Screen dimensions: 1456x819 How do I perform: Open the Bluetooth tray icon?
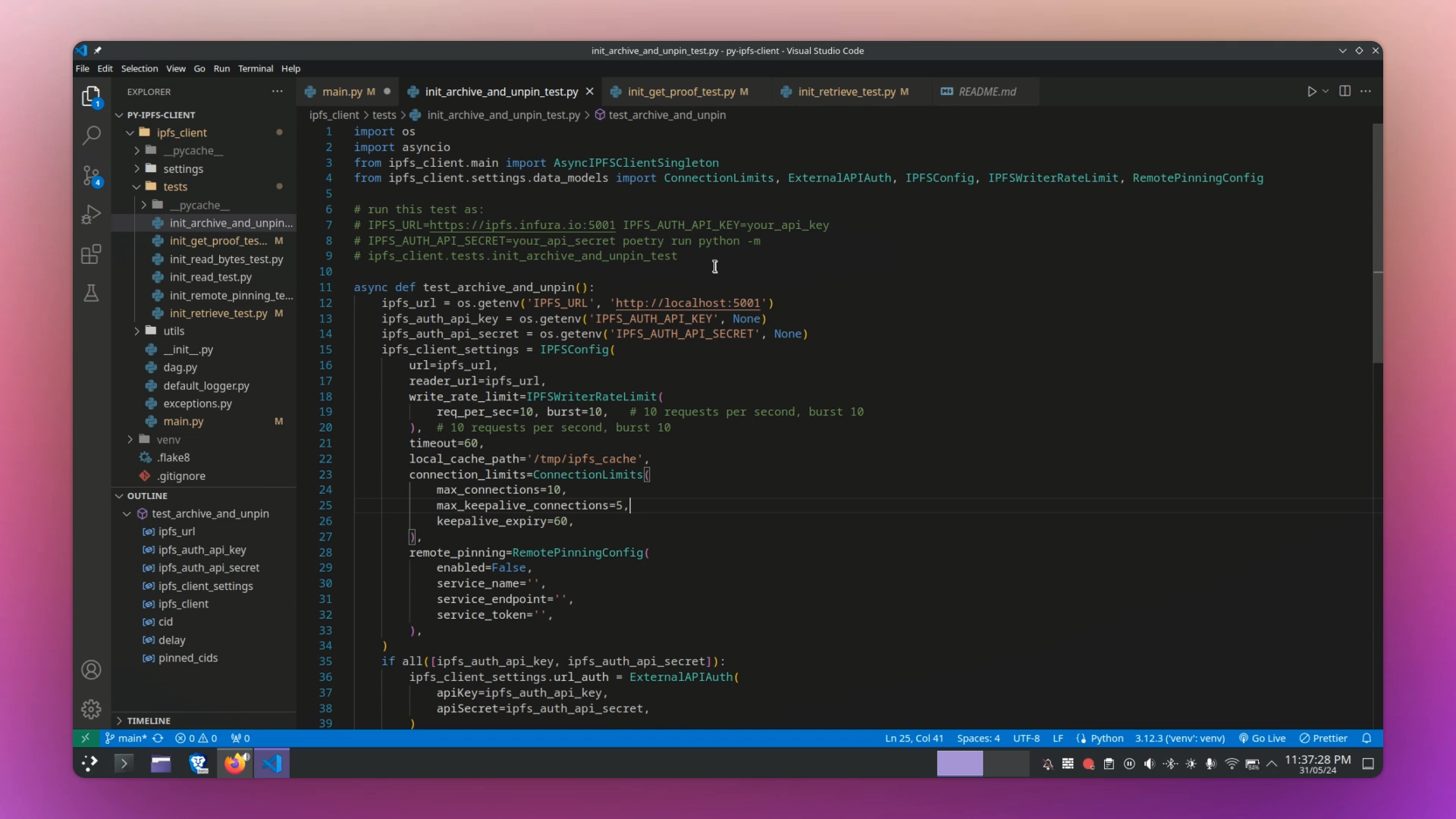pos(1170,764)
